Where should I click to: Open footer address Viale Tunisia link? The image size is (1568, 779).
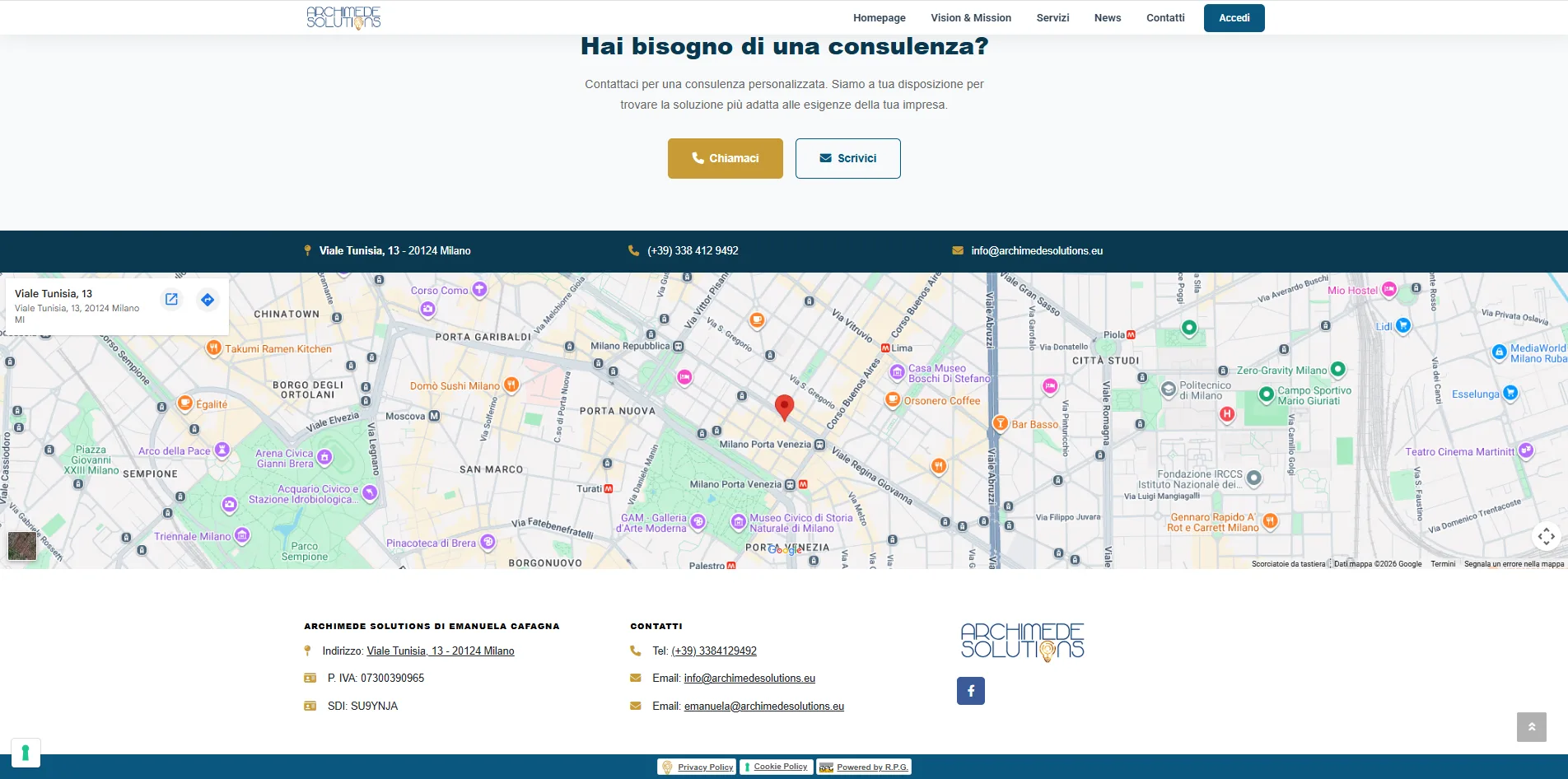[x=441, y=651]
